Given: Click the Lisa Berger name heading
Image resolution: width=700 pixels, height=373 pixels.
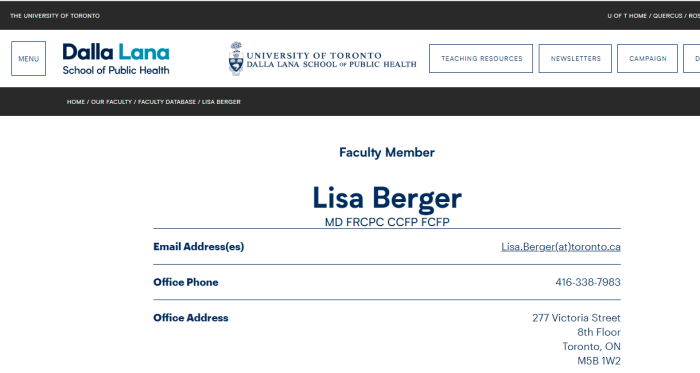Looking at the screenshot, I should [387, 198].
